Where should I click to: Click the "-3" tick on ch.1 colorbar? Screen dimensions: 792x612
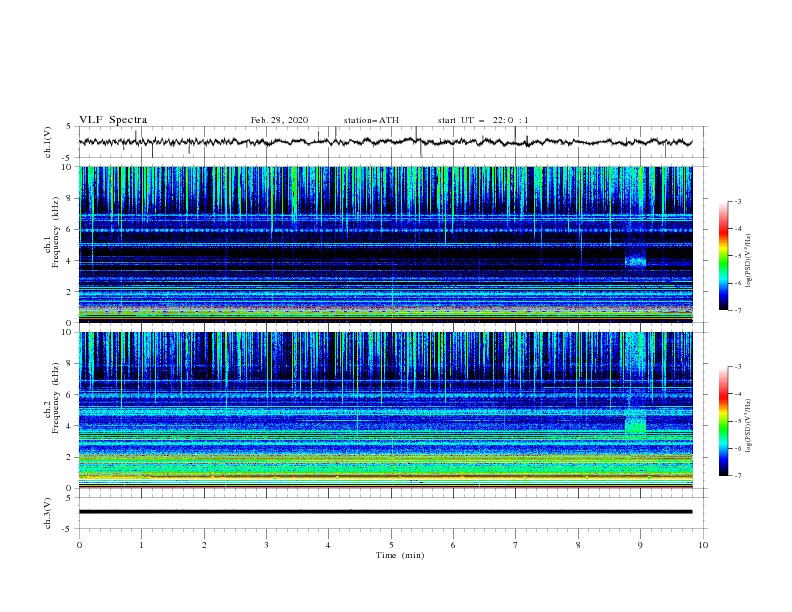(737, 201)
